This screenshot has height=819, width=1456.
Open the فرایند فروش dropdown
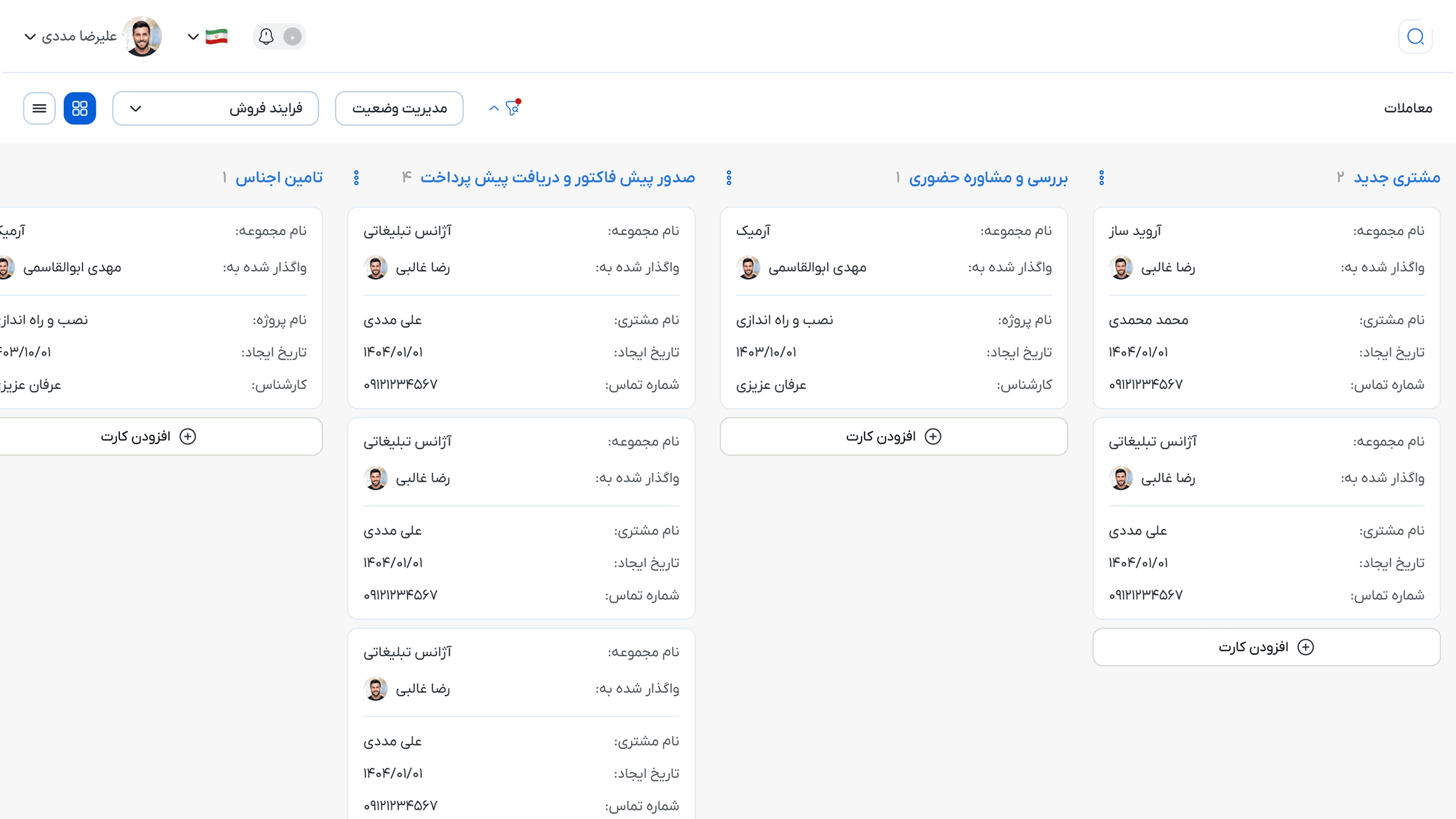pyautogui.click(x=215, y=108)
